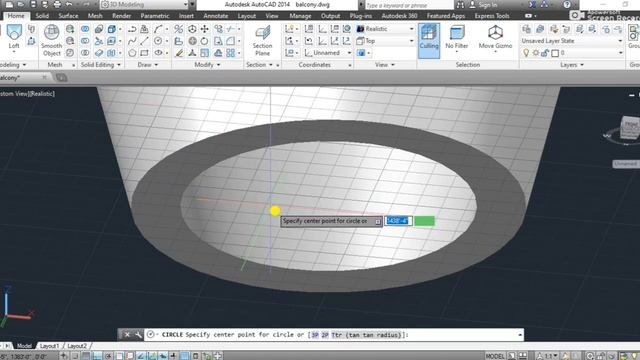Open the Unsaved Layer State dropdown
This screenshot has height=360, width=640.
tap(572, 41)
